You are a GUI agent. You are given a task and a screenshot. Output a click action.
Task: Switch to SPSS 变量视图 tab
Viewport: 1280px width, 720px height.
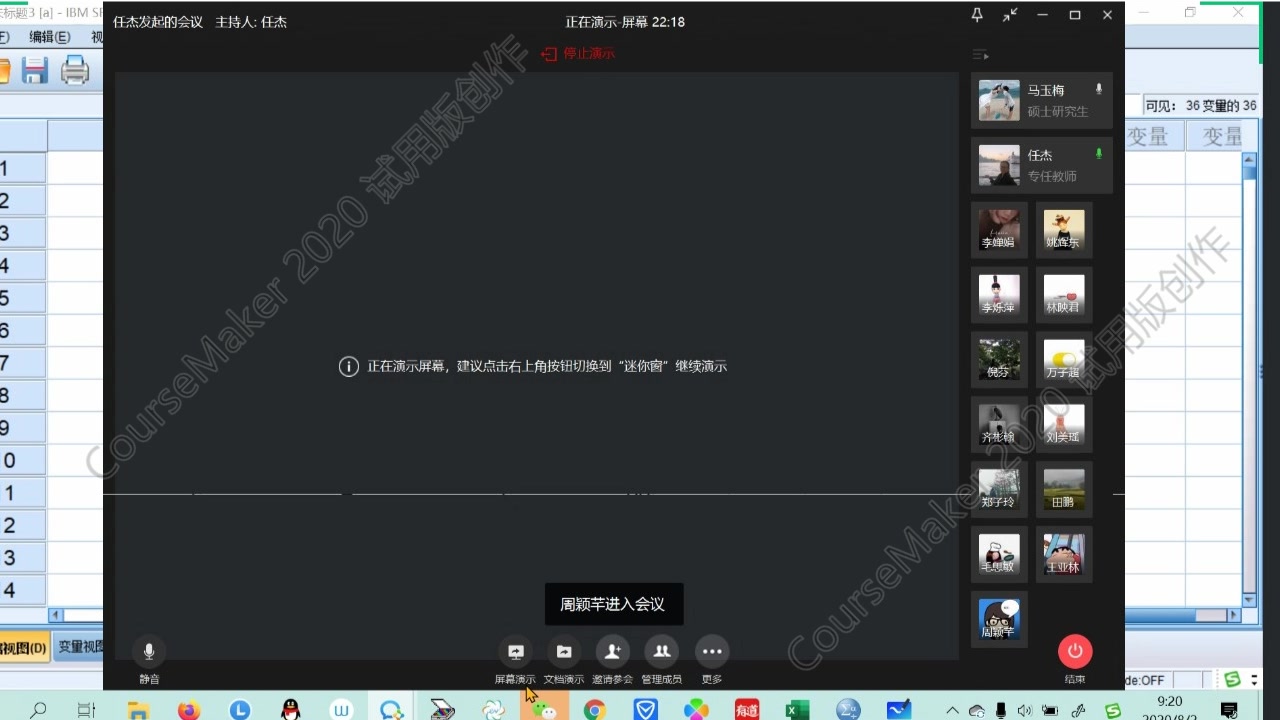tap(79, 647)
